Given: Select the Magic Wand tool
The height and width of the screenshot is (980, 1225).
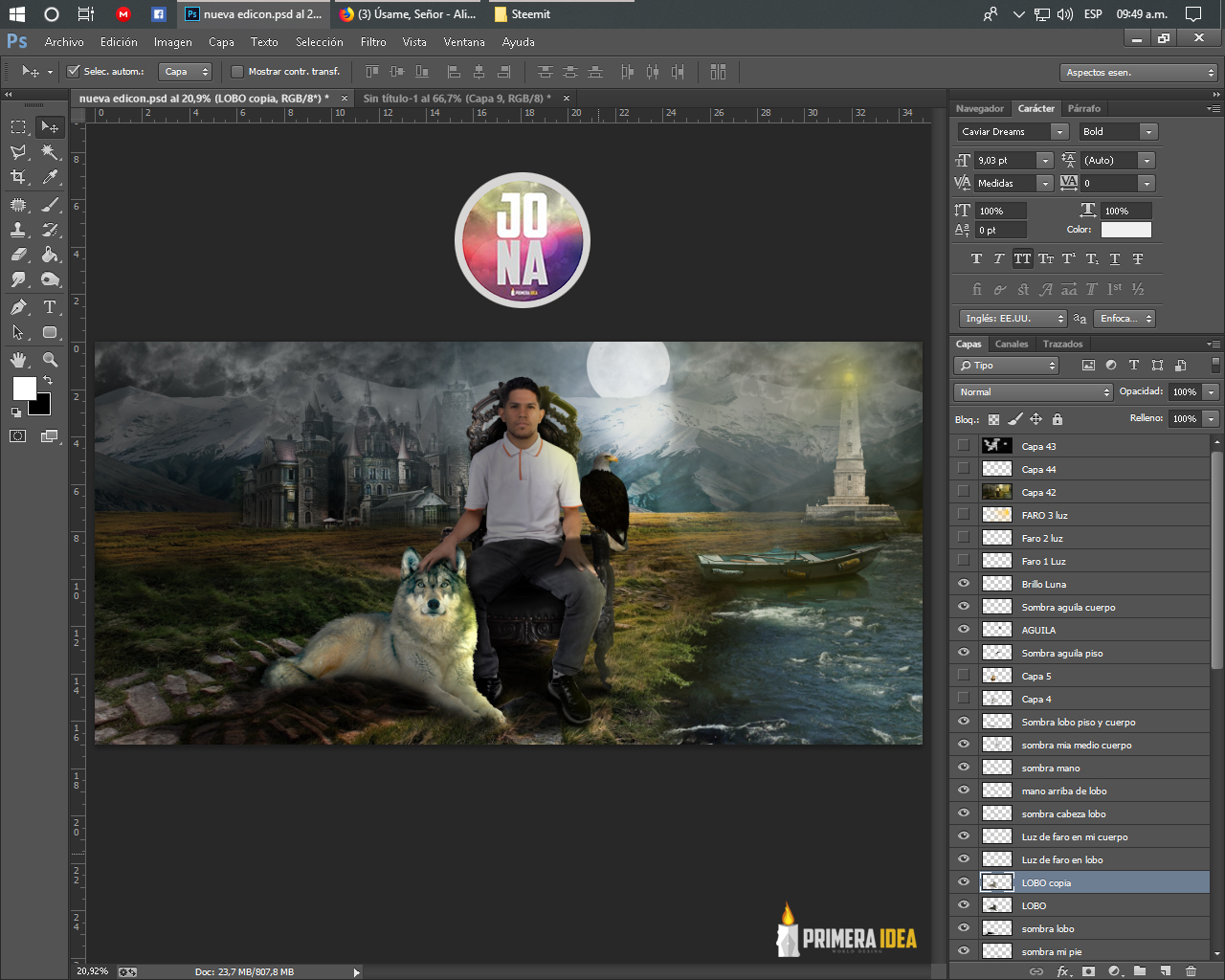Looking at the screenshot, I should click(x=50, y=151).
